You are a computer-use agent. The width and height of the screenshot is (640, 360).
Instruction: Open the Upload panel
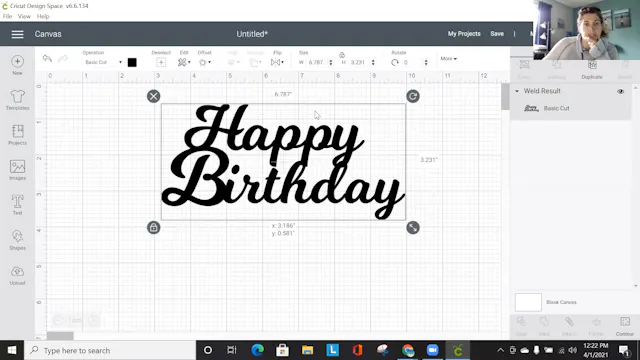(x=17, y=275)
